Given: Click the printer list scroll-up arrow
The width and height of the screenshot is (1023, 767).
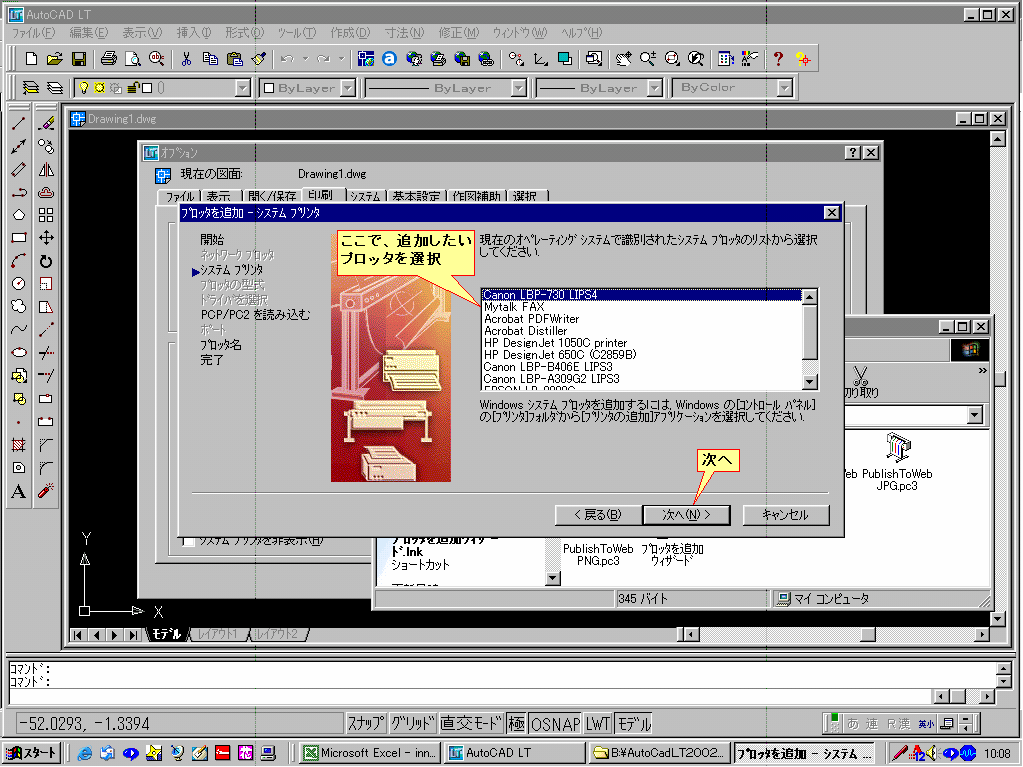Looking at the screenshot, I should 809,297.
